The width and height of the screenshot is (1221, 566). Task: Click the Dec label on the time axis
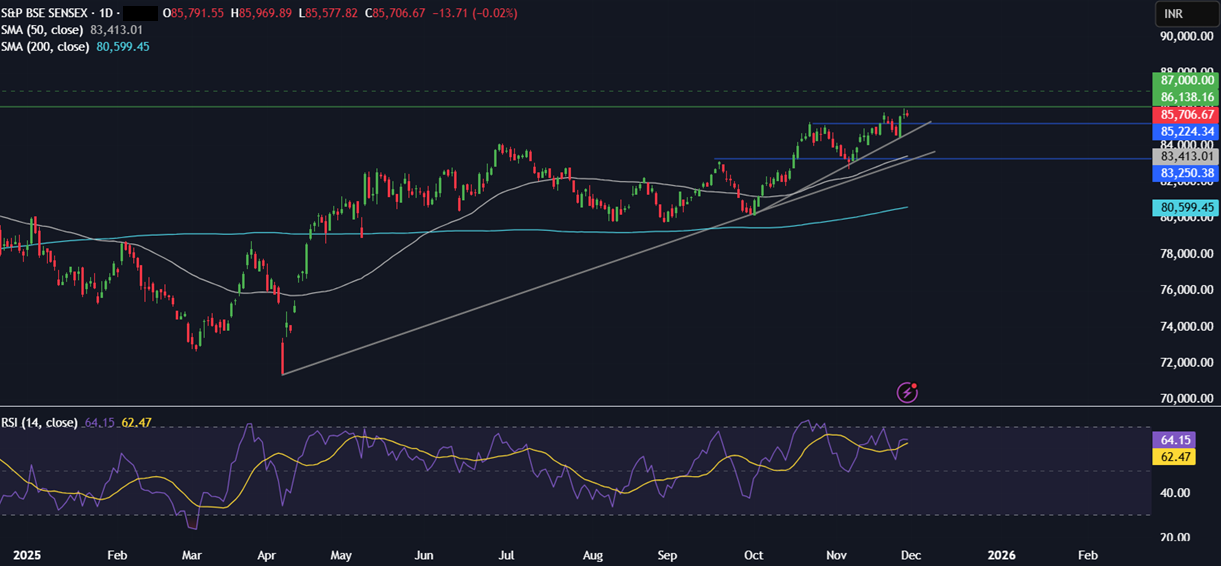tap(911, 554)
